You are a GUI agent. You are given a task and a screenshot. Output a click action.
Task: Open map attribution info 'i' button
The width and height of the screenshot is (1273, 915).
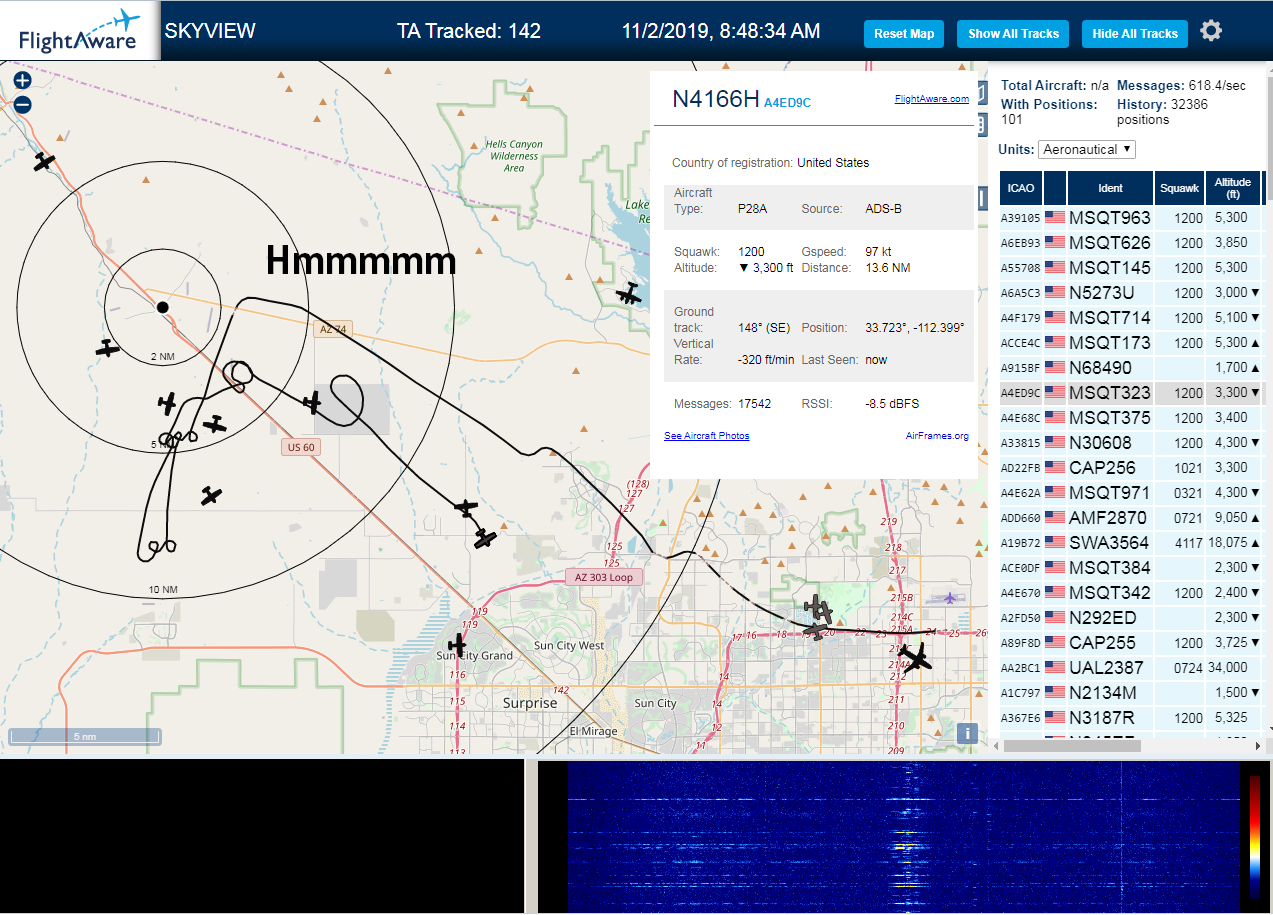(966, 733)
